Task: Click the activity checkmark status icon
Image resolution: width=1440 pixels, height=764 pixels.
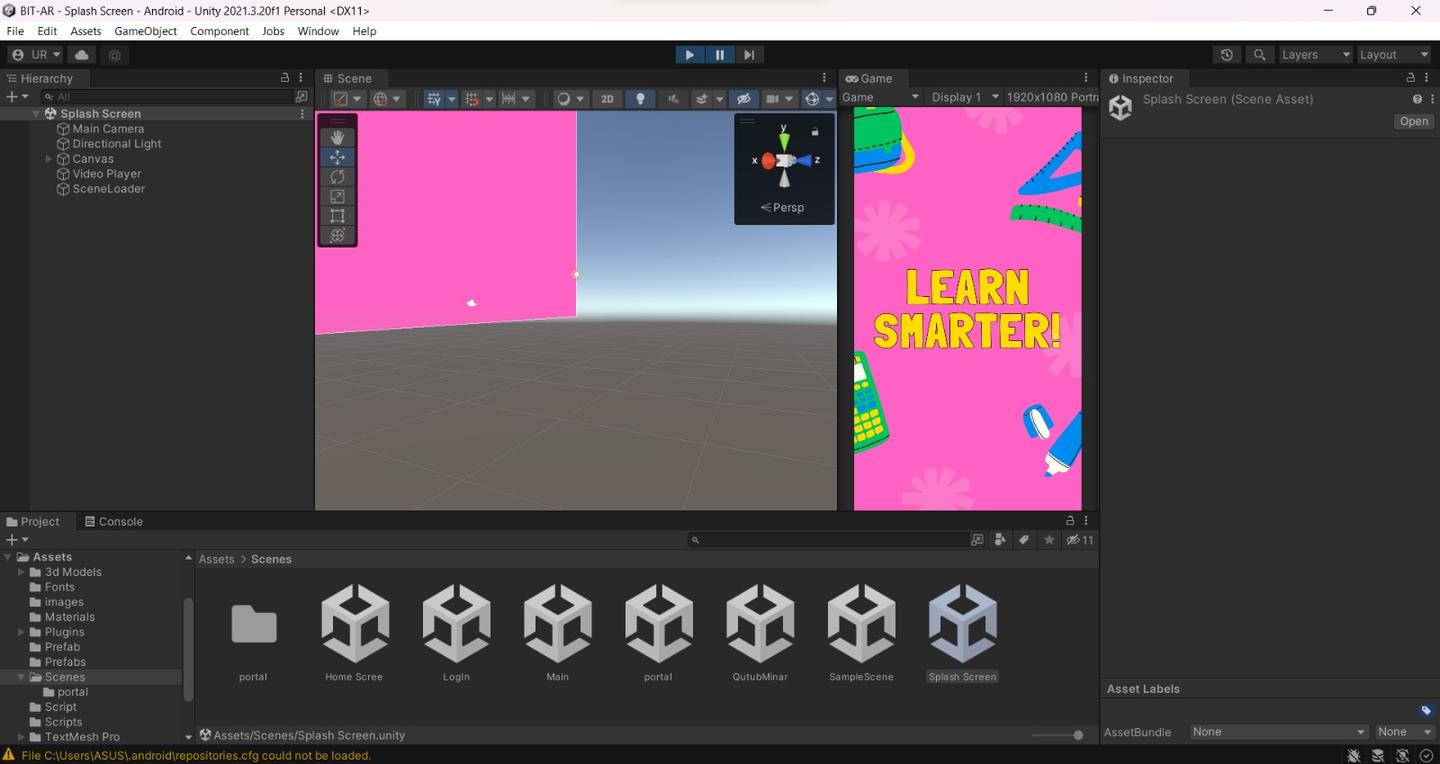Action: pyautogui.click(x=1426, y=756)
